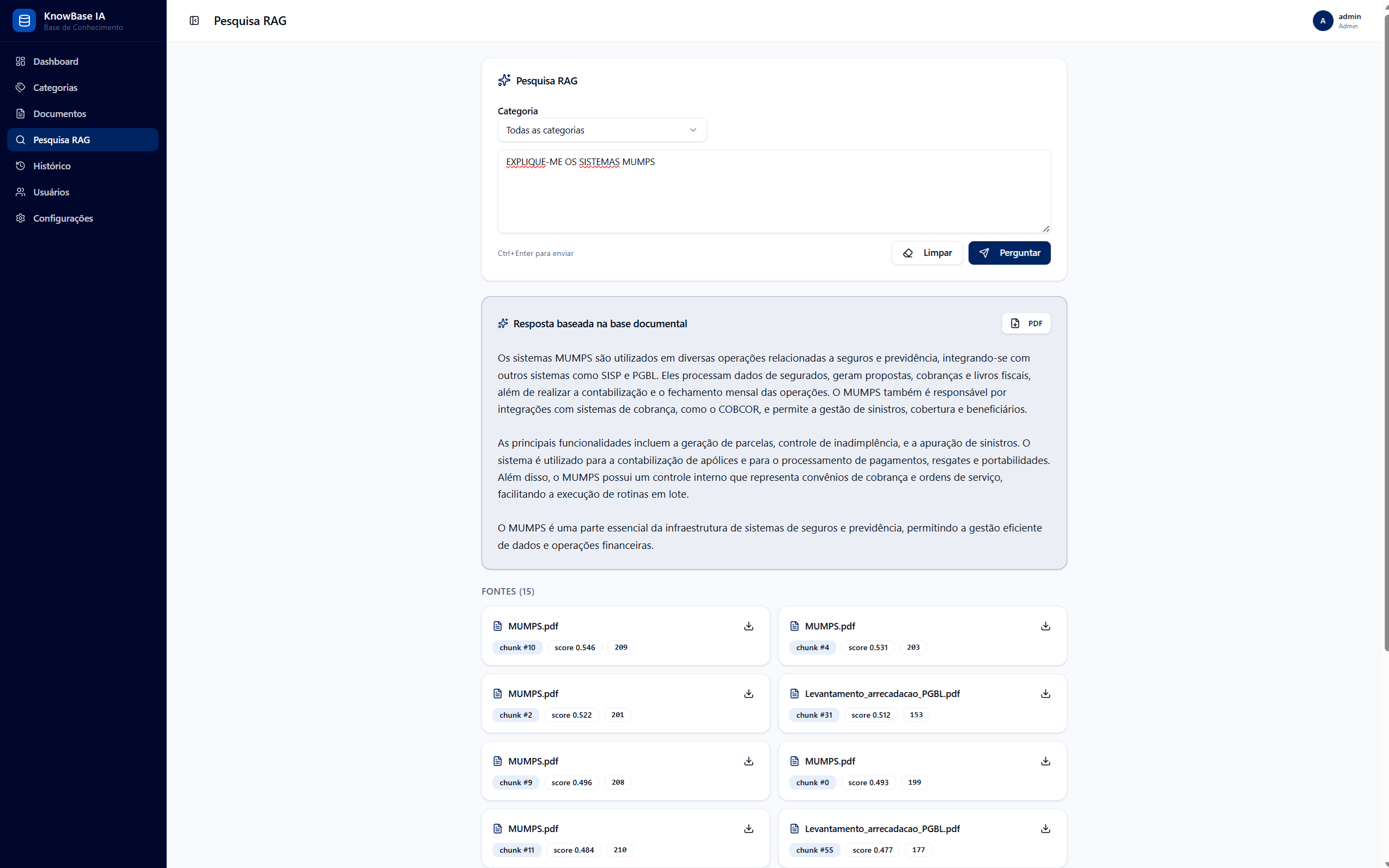1389x868 pixels.
Task: Click the Configurações gear icon
Action: coord(21,218)
